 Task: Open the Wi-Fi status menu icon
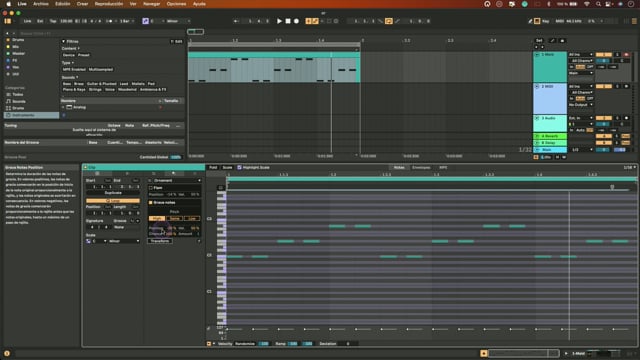(x=587, y=4)
